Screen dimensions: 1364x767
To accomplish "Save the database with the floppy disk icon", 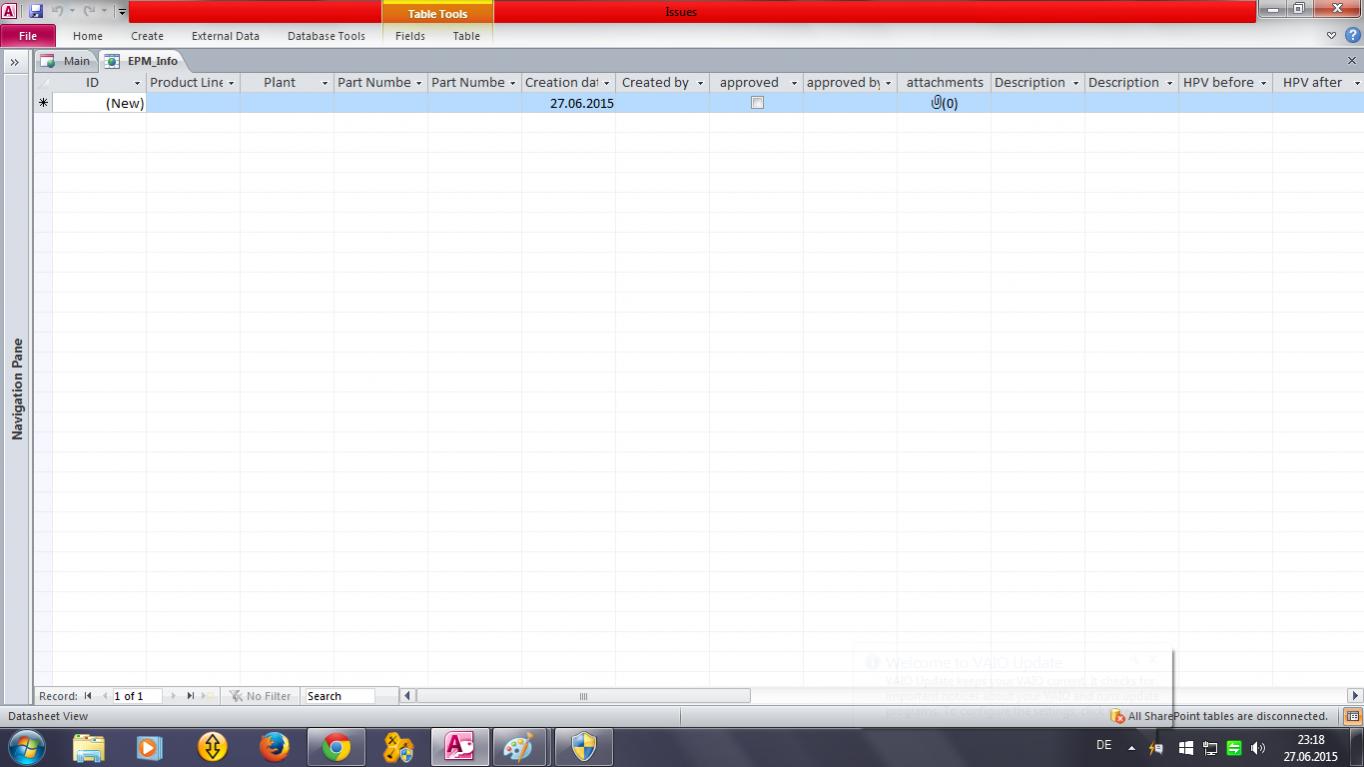I will pos(36,11).
